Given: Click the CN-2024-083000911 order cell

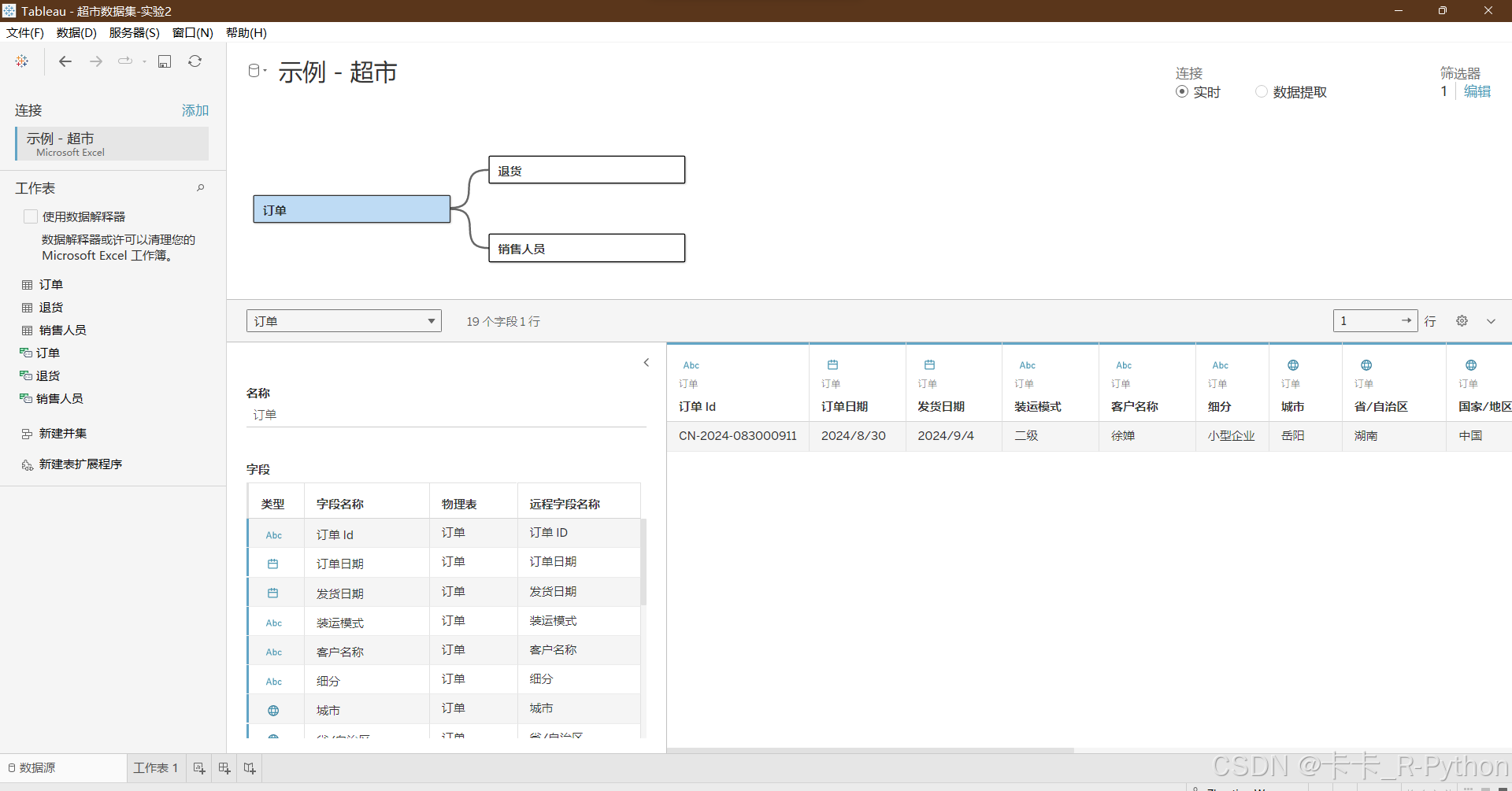Looking at the screenshot, I should pyautogui.click(x=738, y=436).
